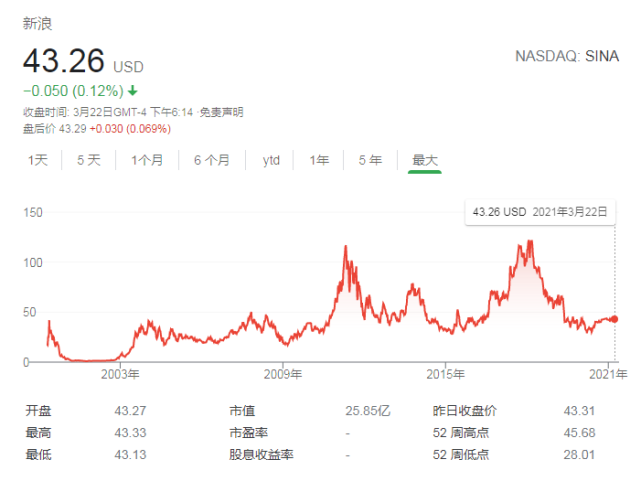Show the 5年 price history tab
The height and width of the screenshot is (481, 641).
(x=369, y=160)
